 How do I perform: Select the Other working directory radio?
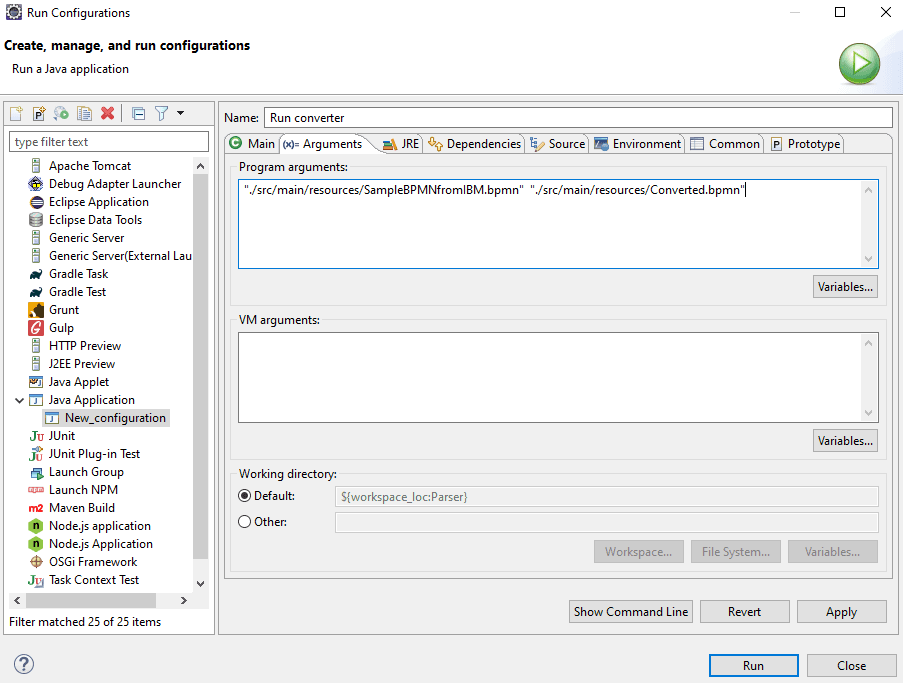pyautogui.click(x=245, y=522)
